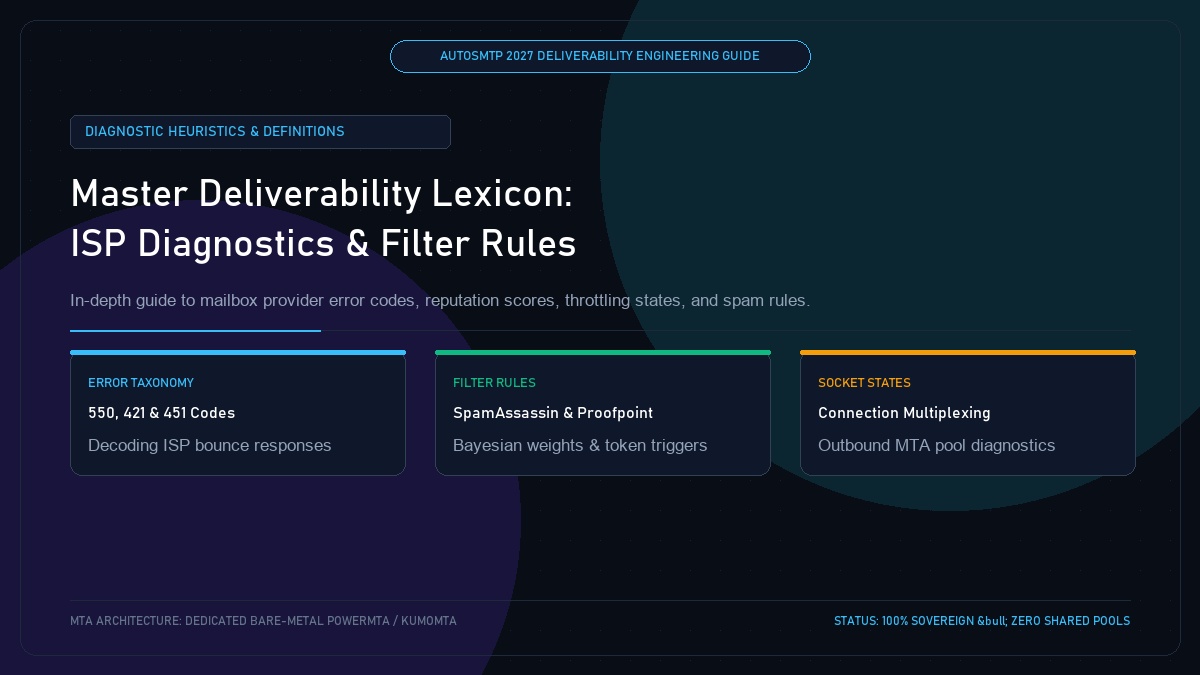Click 'Outbound MTA pool diagnostics' text
The width and height of the screenshot is (1200, 675).
936,445
